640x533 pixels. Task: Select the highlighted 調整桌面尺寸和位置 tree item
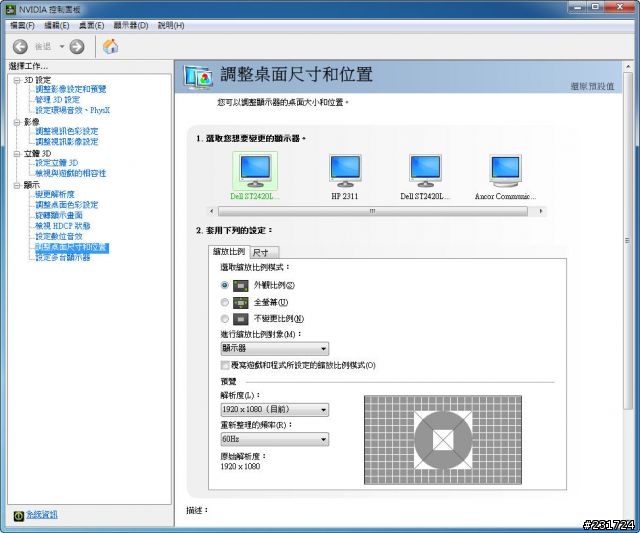(71, 247)
